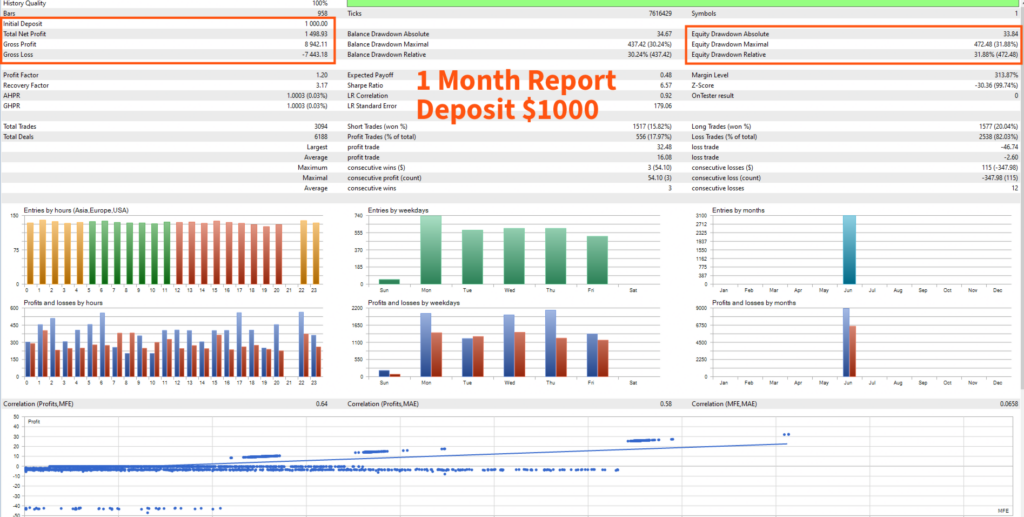Select the average loss trade value -2.60
The image size is (1024, 517).
pyautogui.click(x=1011, y=157)
